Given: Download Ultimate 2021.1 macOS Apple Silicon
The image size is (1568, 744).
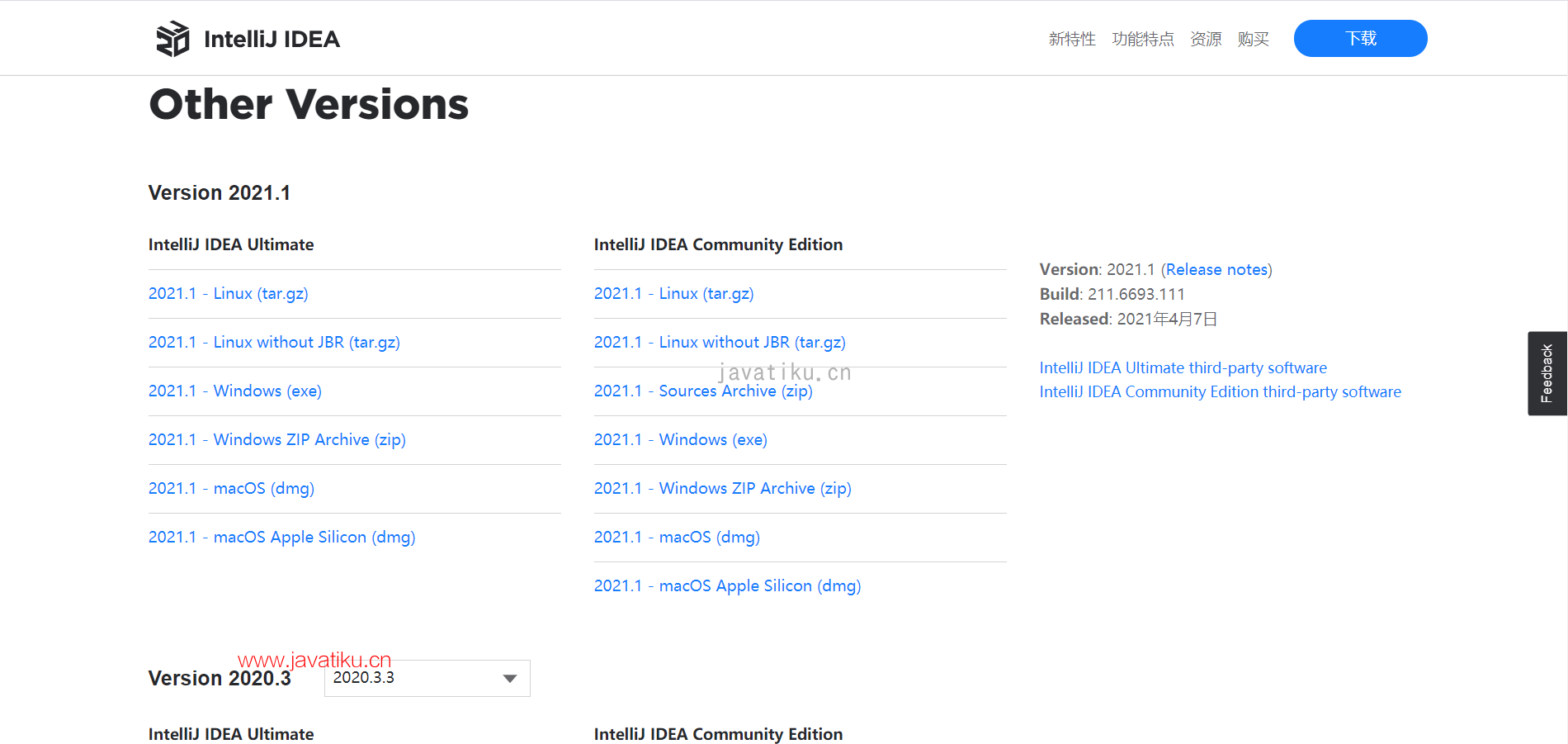Looking at the screenshot, I should pyautogui.click(x=282, y=538).
